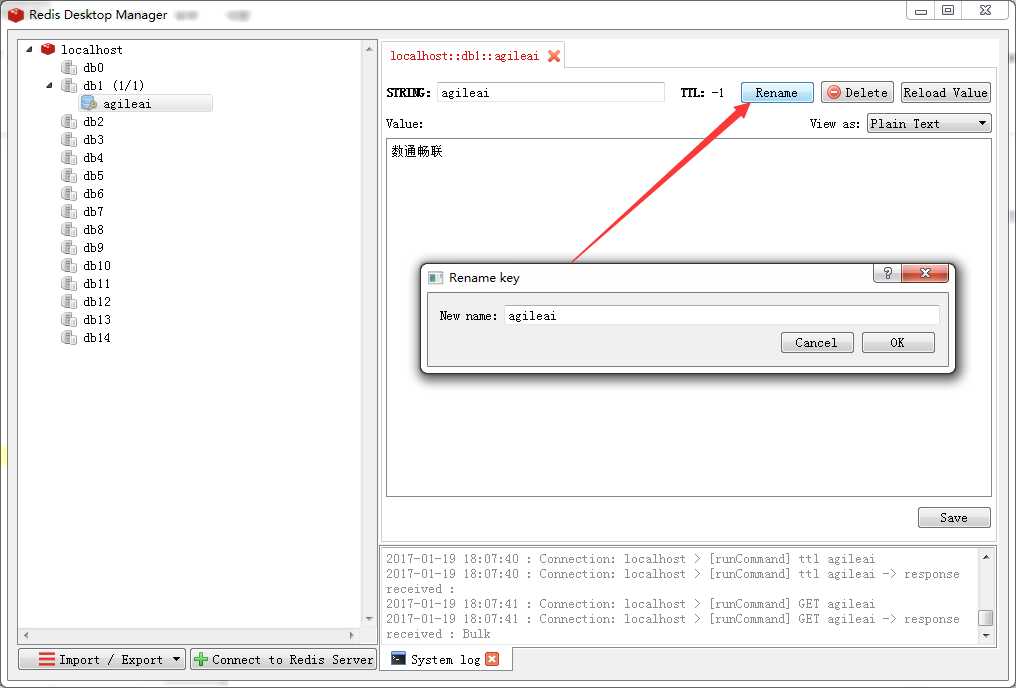This screenshot has width=1016, height=688.
Task: Click the system log scroll down arrow
Action: pyautogui.click(x=986, y=636)
